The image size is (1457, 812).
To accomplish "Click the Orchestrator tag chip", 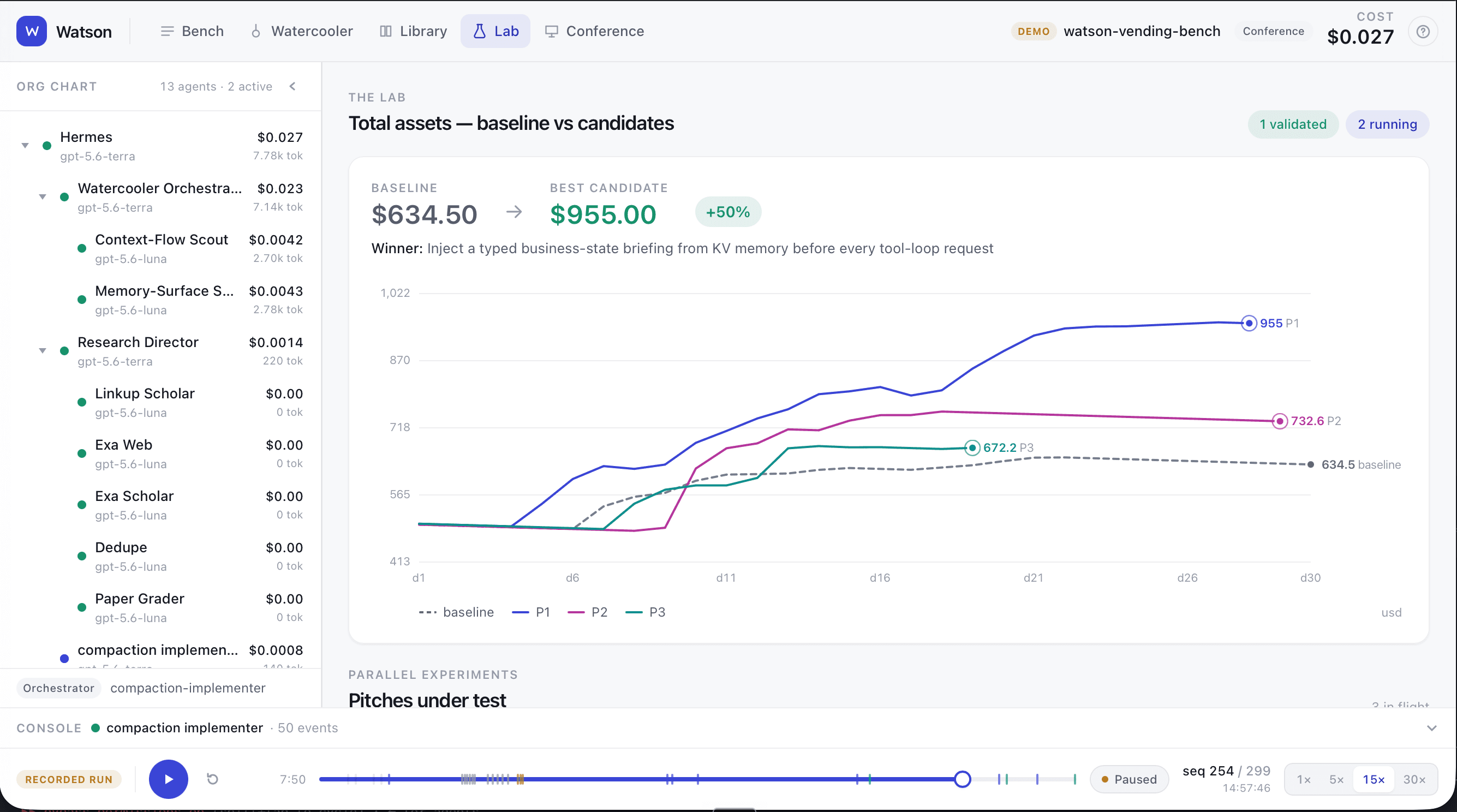I will (x=59, y=688).
